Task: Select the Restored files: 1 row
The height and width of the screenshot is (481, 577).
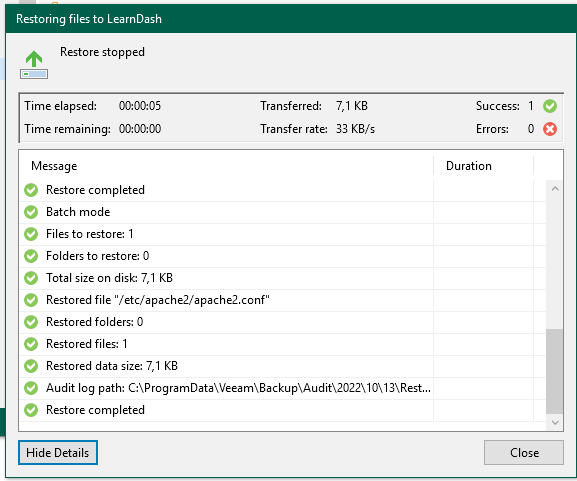Action: click(x=283, y=344)
